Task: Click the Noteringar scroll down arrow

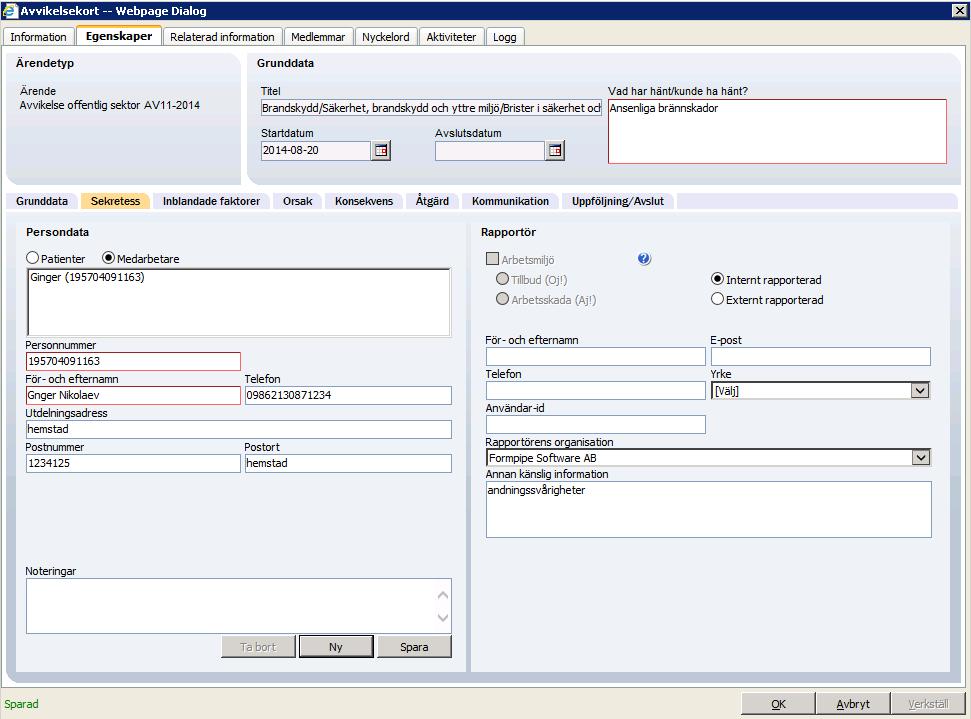Action: point(443,617)
